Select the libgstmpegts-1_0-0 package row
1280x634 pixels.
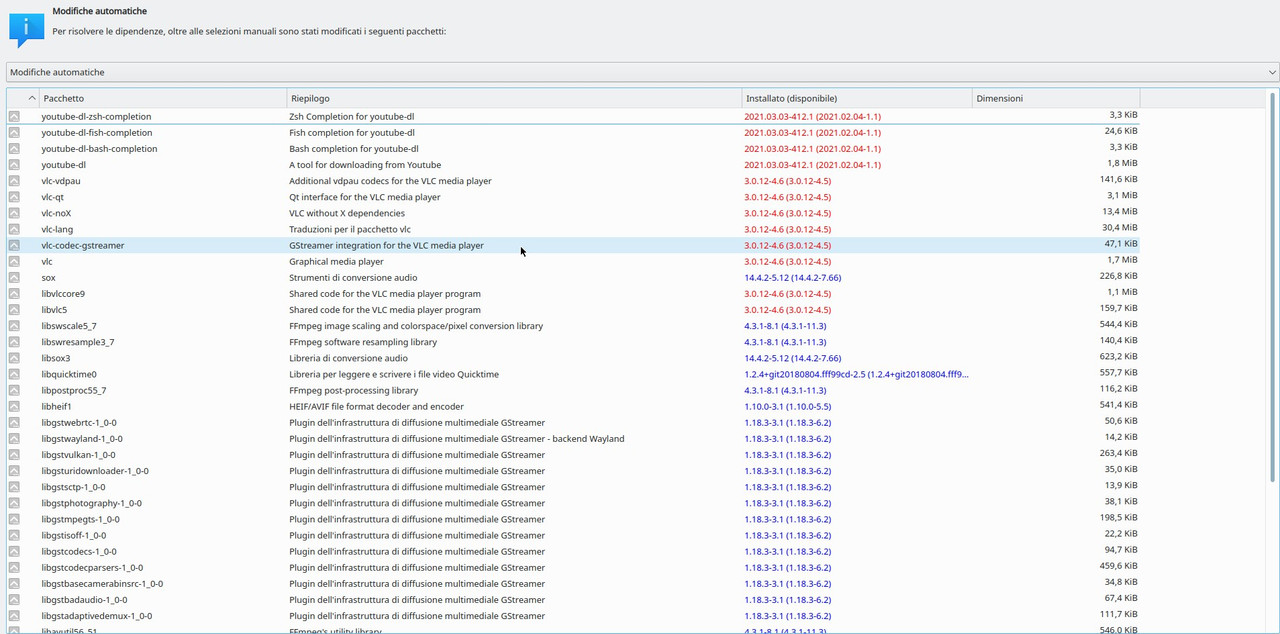(572, 519)
